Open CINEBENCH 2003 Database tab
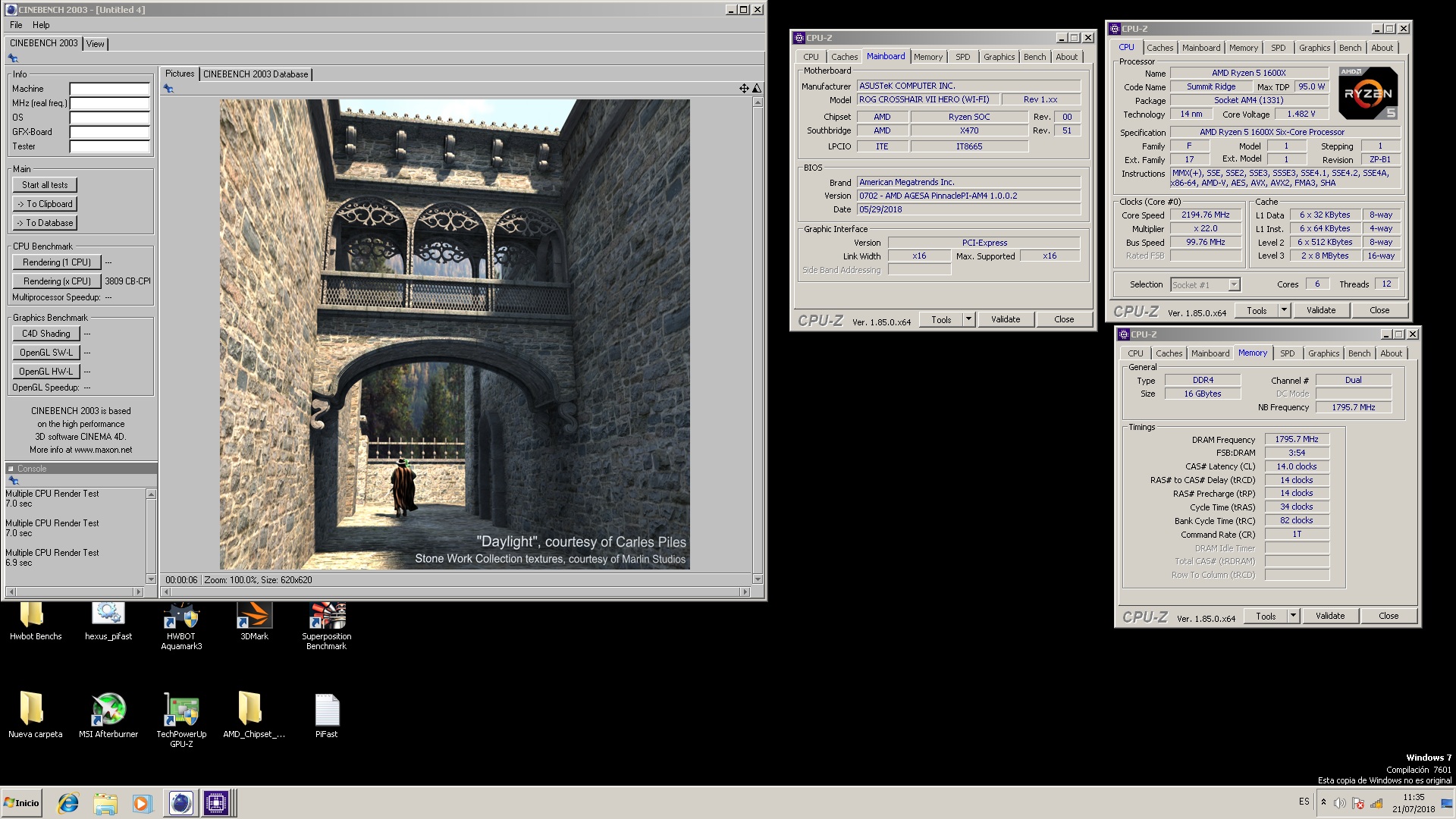 coord(256,74)
